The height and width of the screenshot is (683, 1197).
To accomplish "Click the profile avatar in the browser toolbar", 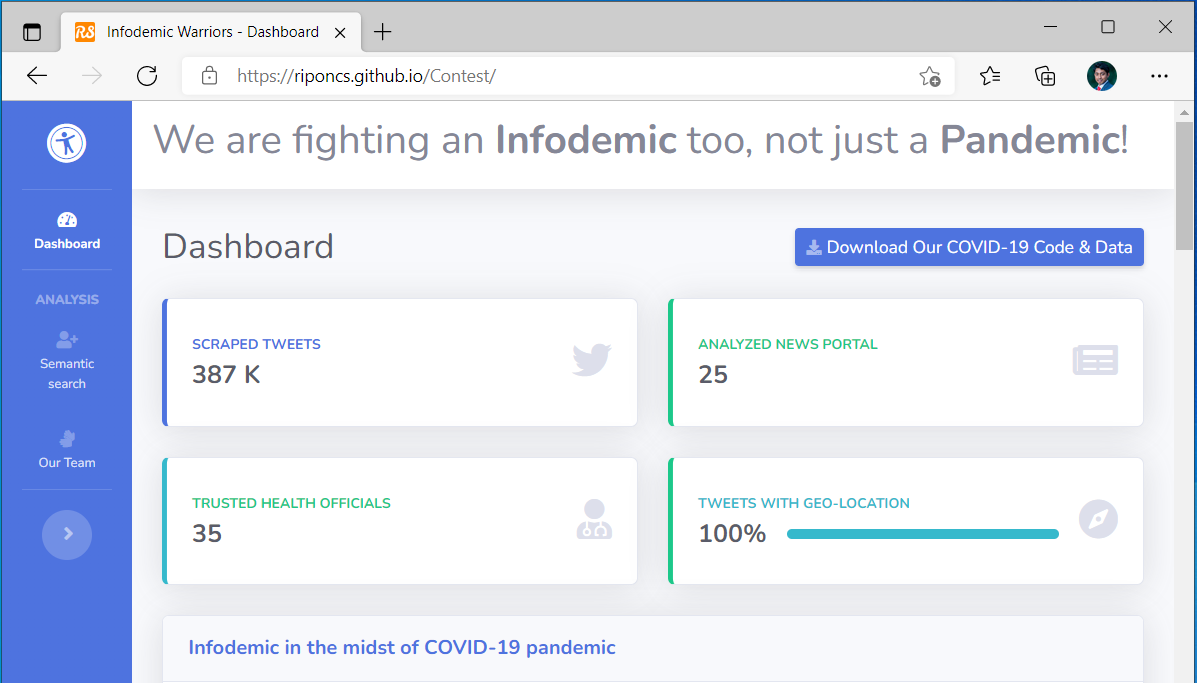I will tap(1101, 75).
